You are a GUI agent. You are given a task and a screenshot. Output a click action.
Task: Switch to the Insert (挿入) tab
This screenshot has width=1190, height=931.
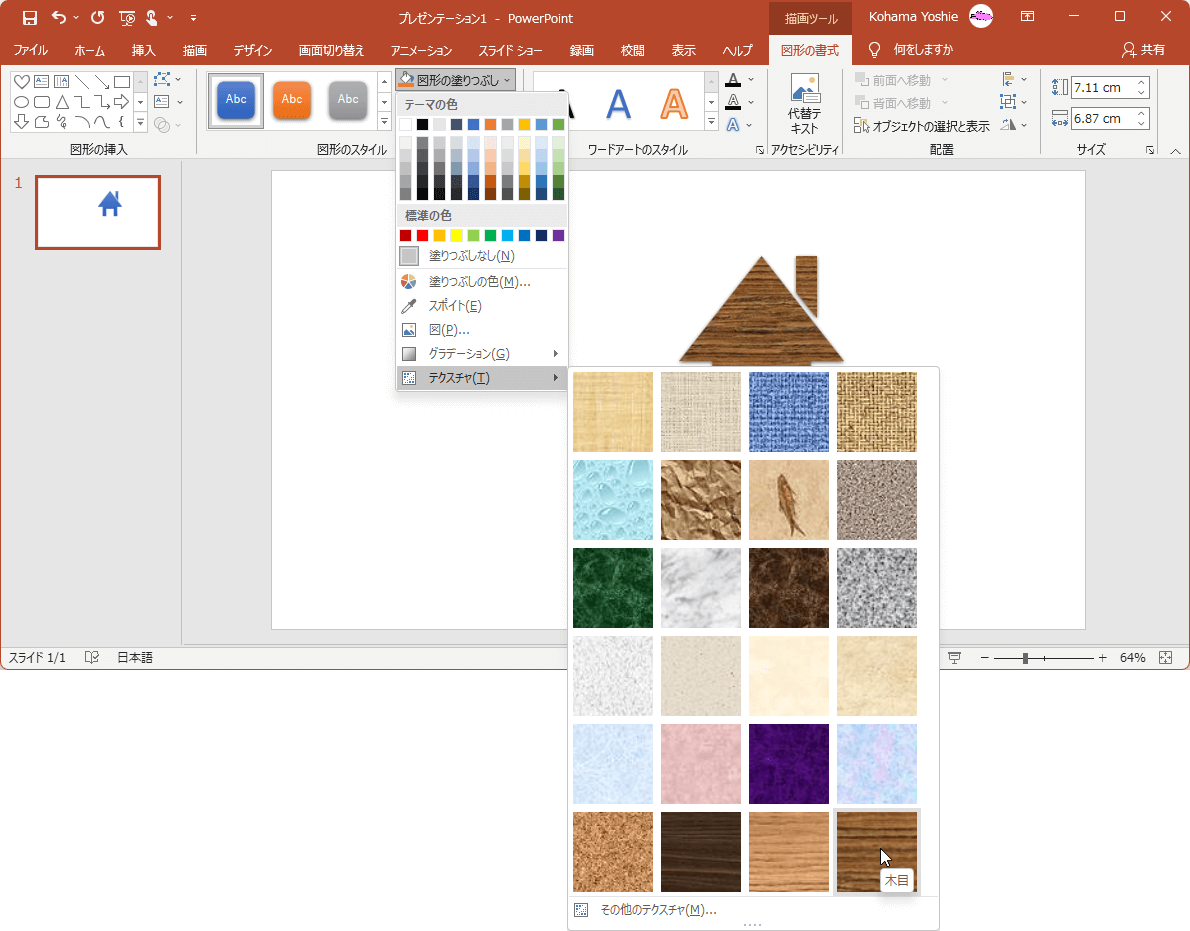coord(144,50)
